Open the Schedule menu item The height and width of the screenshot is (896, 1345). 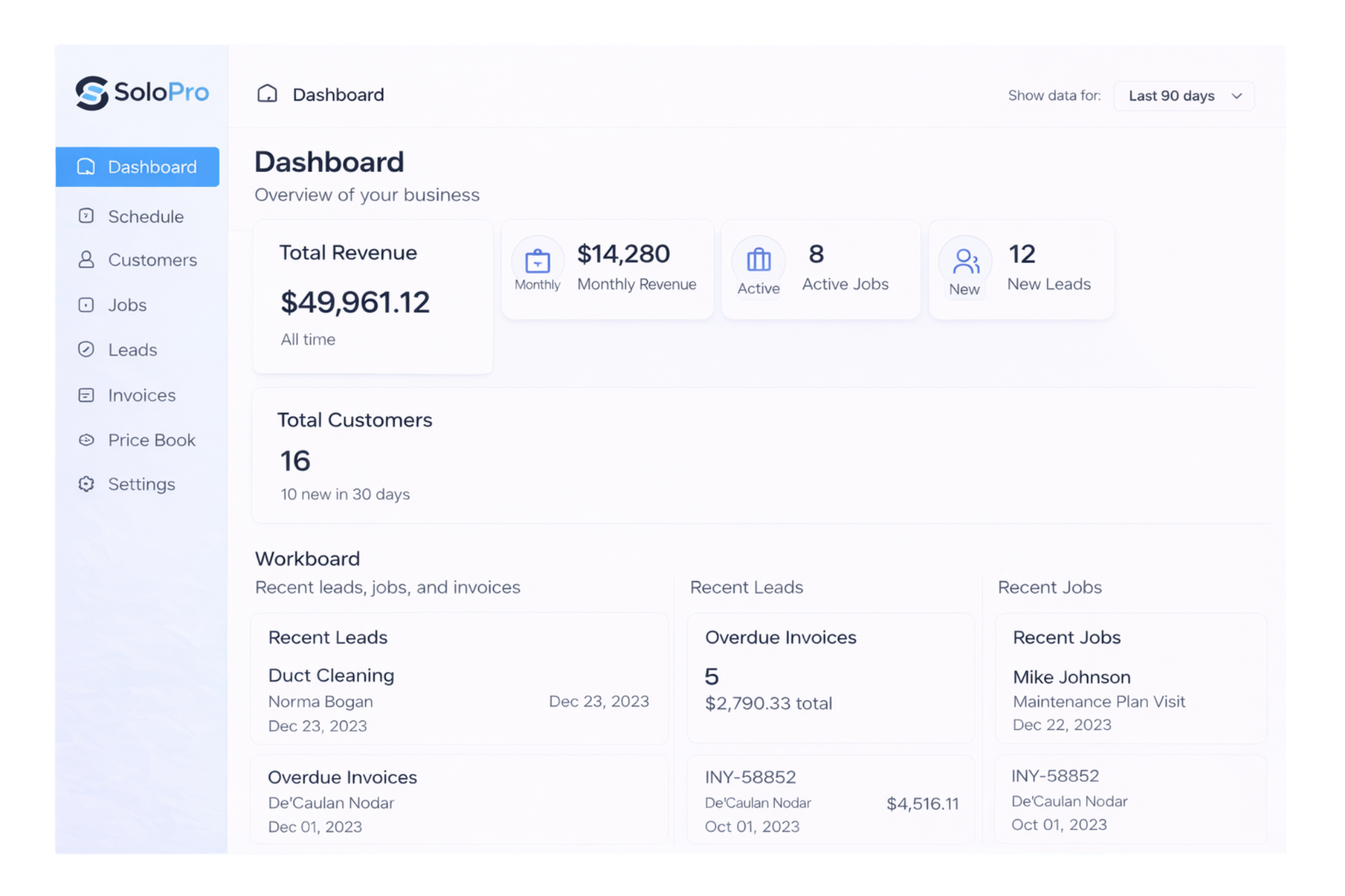pyautogui.click(x=137, y=216)
